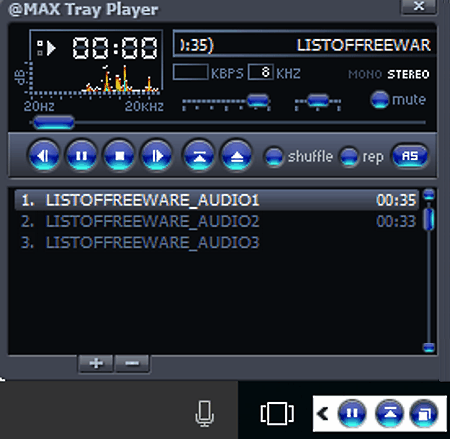Click the AS button

click(410, 156)
